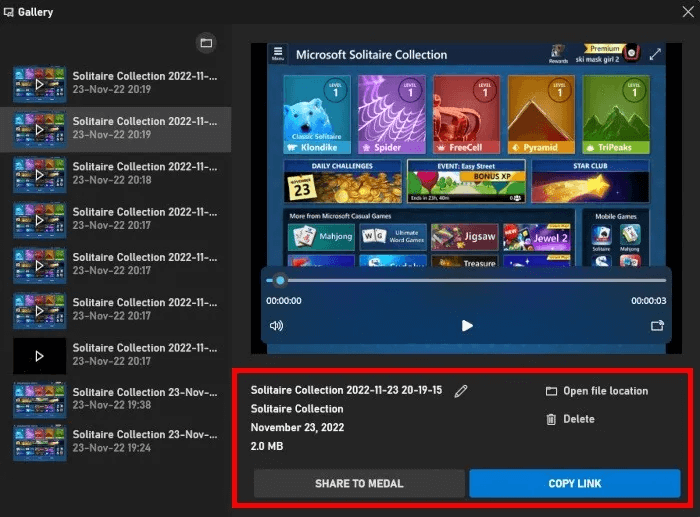Click the Daily Challenges banner in preview
This screenshot has height=517, width=700.
[x=342, y=181]
